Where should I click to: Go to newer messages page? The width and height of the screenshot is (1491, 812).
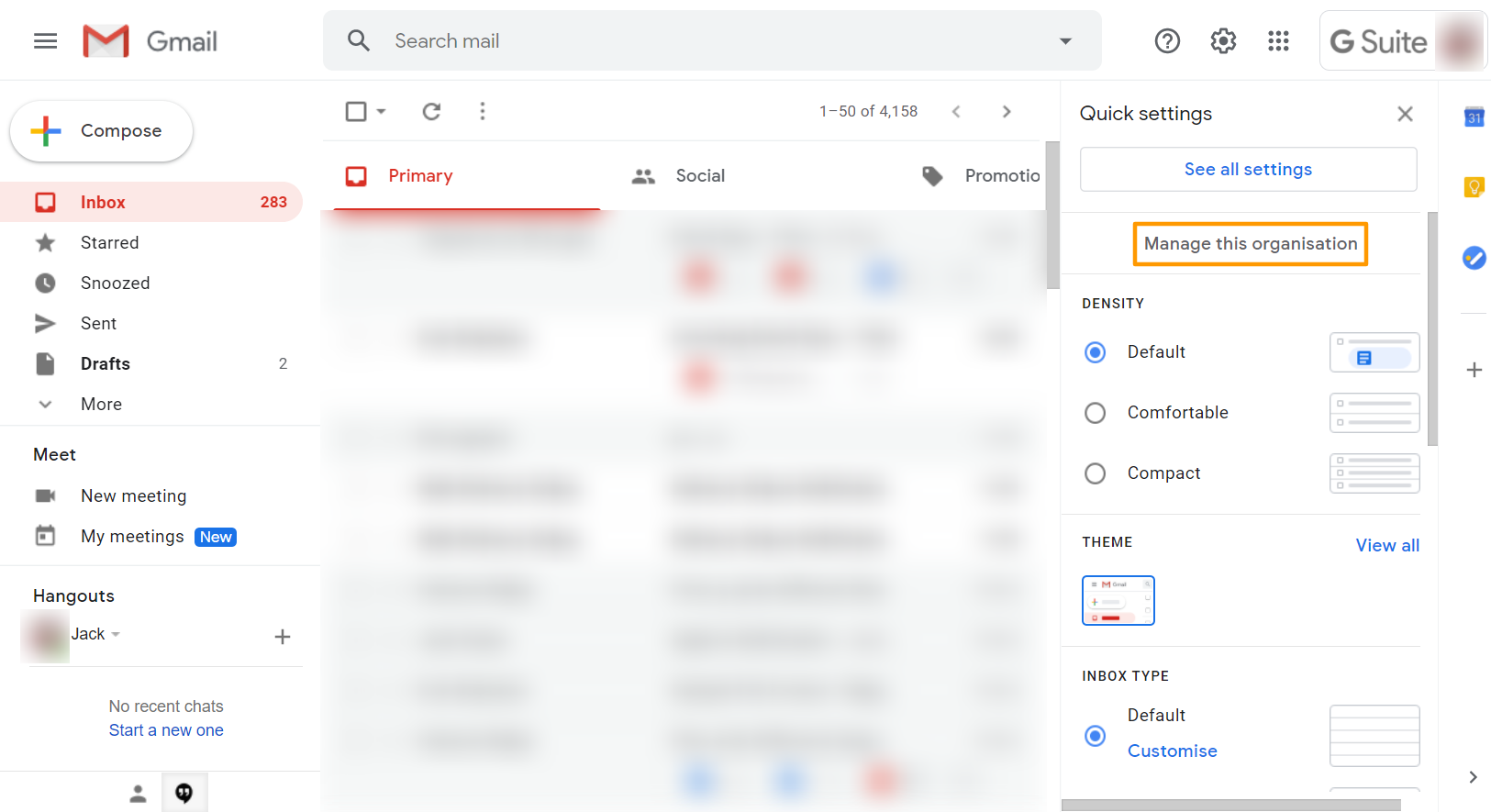pos(956,111)
